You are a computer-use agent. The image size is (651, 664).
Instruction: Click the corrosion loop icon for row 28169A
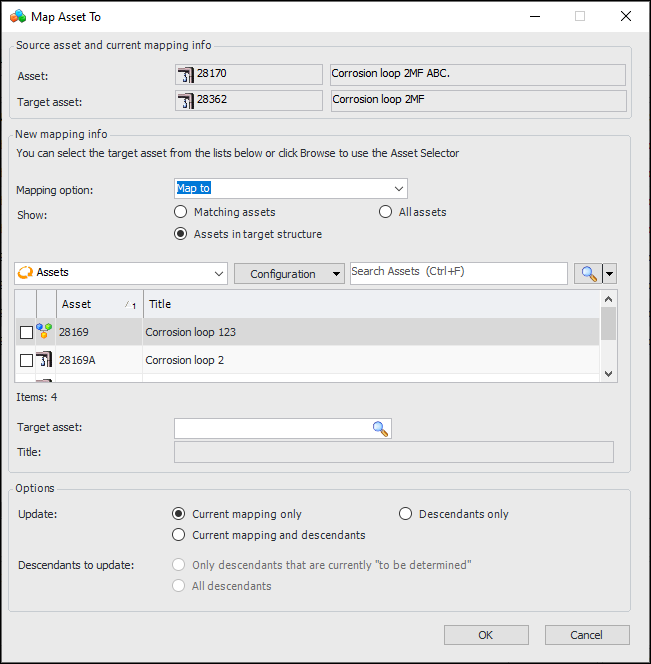[x=45, y=360]
